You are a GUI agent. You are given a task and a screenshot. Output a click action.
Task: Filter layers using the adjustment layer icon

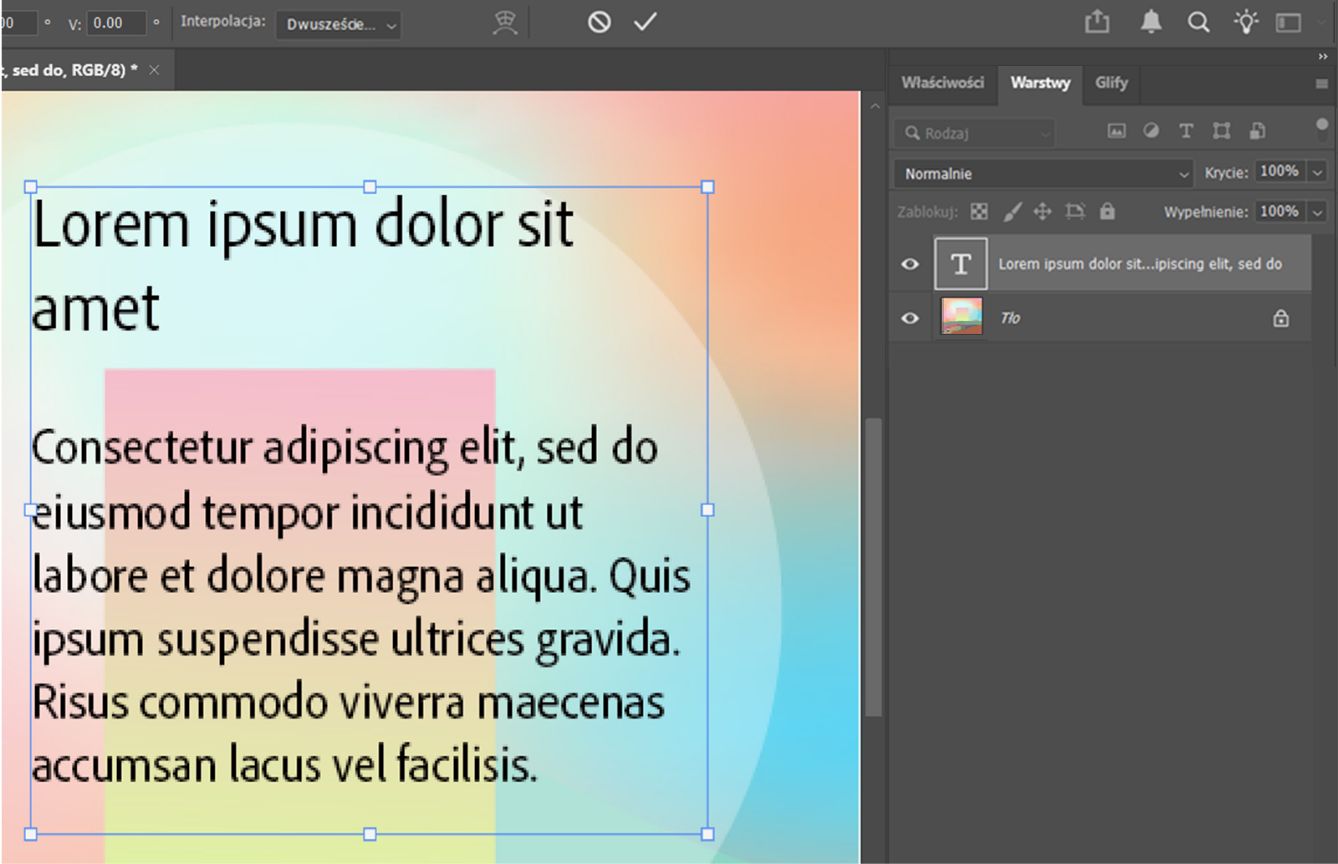click(1151, 130)
